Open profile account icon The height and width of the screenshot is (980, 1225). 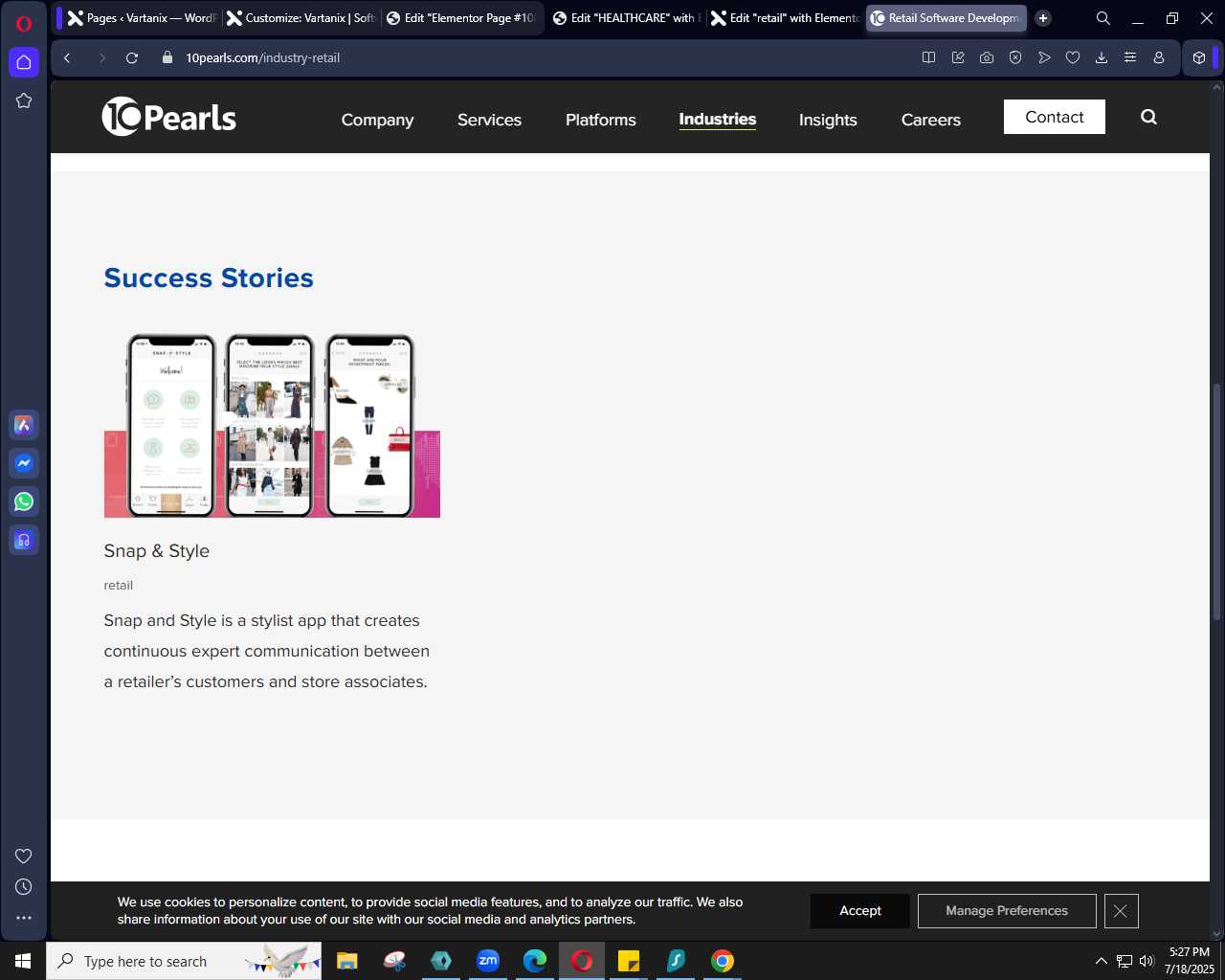[x=1159, y=57]
